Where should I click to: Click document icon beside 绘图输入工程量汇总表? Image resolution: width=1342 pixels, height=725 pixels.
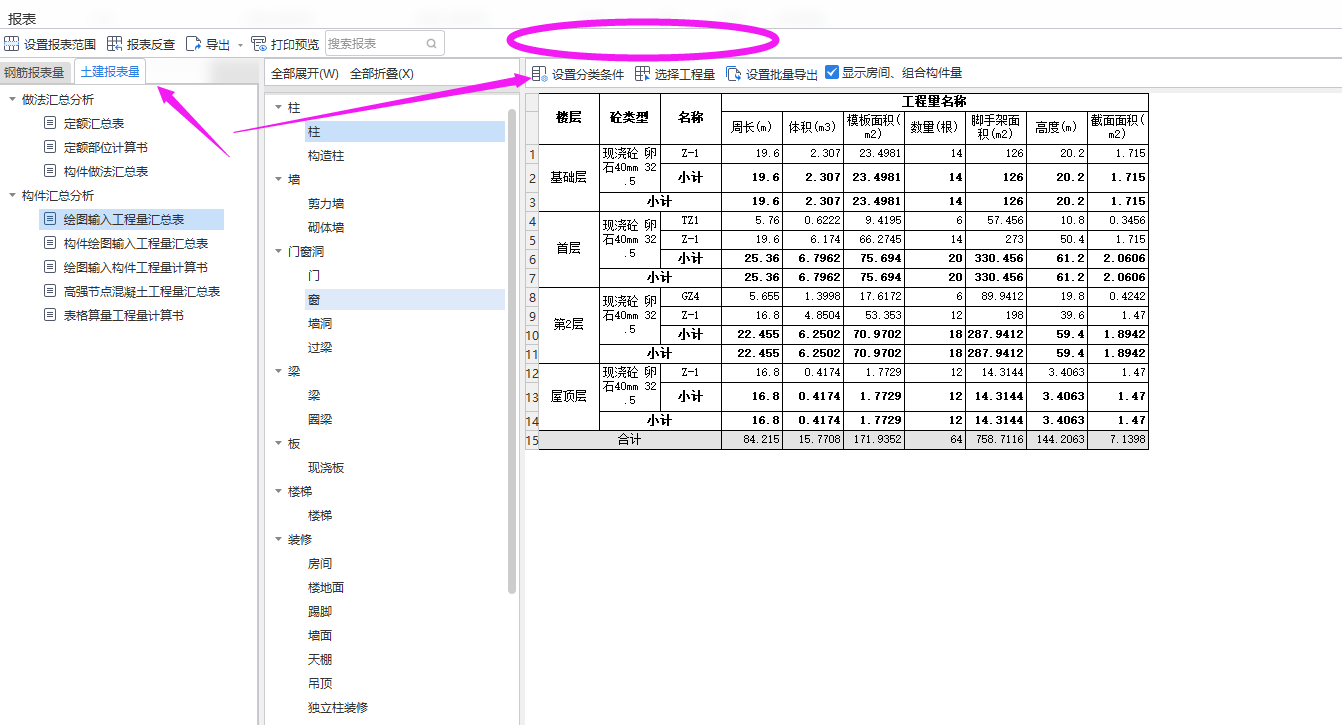pyautogui.click(x=50, y=219)
